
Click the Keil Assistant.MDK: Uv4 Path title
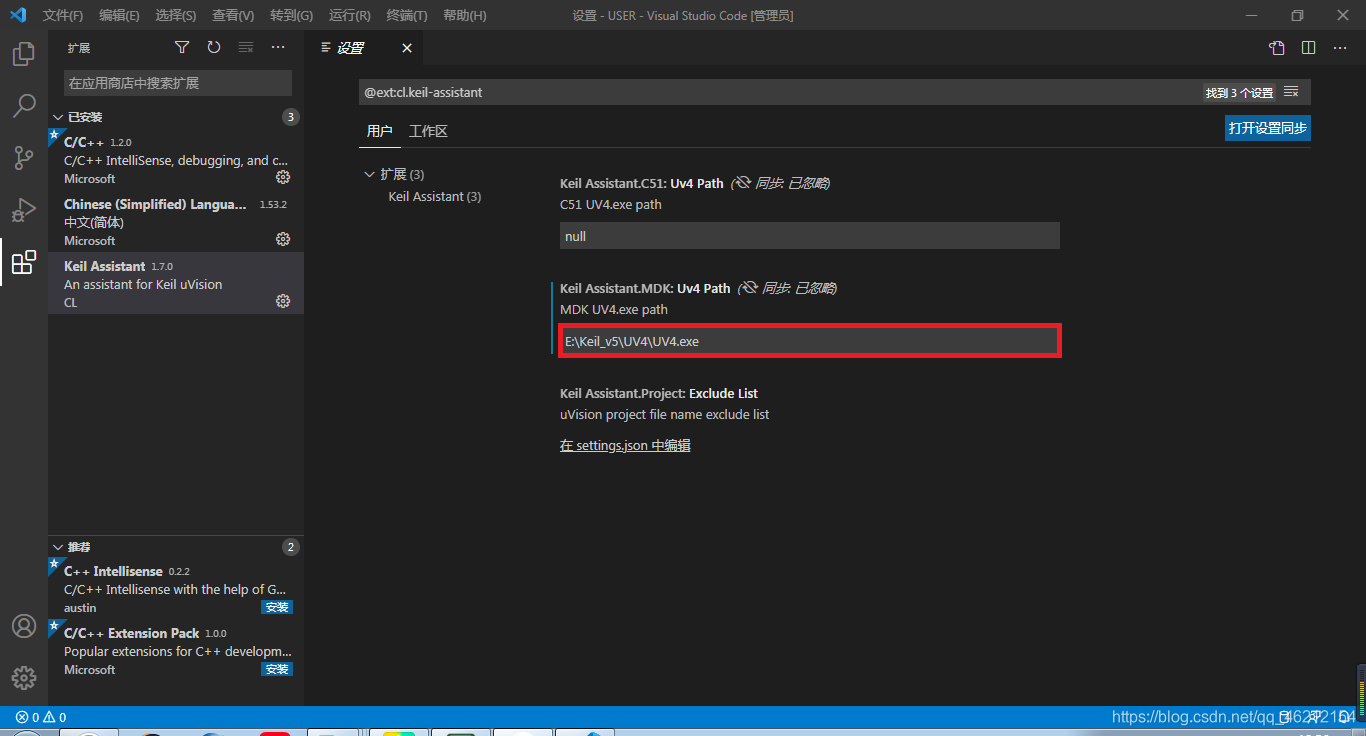[x=645, y=288]
